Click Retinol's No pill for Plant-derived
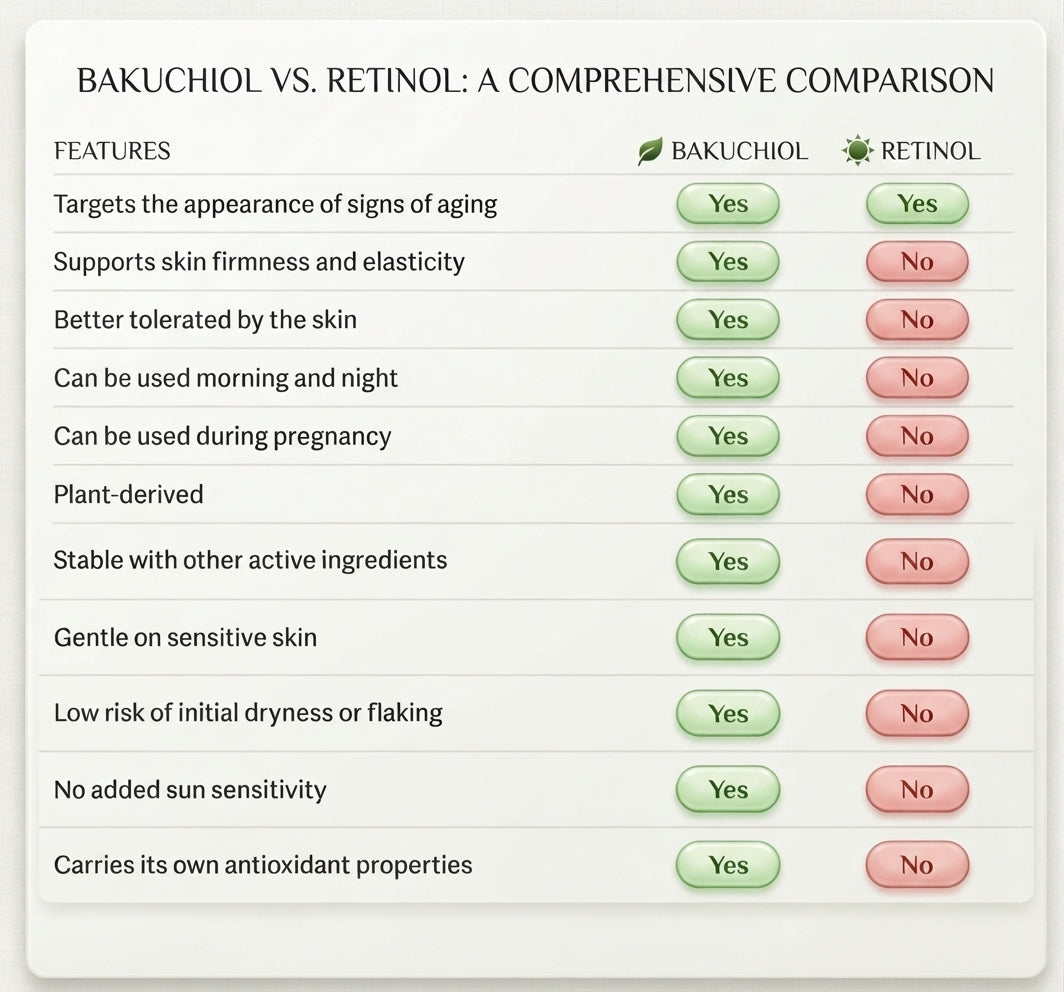This screenshot has width=1064, height=992. pyautogui.click(x=917, y=494)
